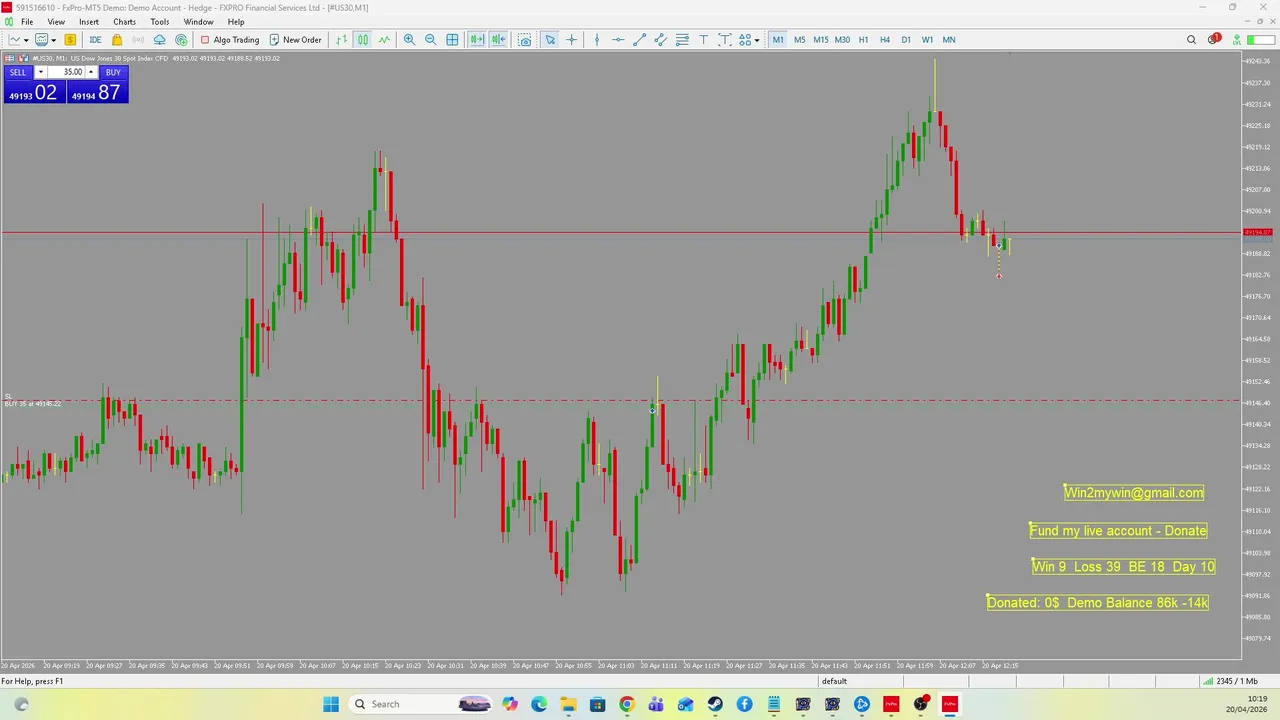
Task: Open Steam from the taskbar
Action: pos(715,704)
